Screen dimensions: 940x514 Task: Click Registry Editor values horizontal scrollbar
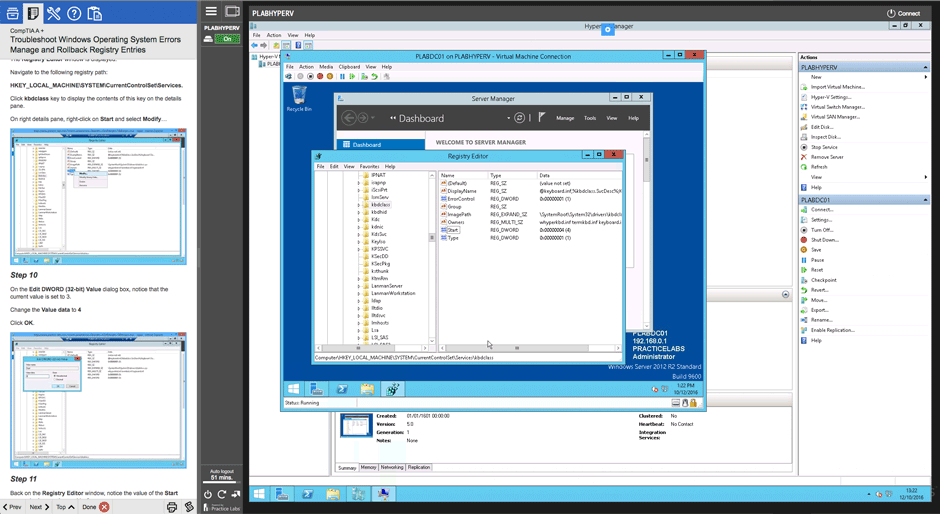517,348
